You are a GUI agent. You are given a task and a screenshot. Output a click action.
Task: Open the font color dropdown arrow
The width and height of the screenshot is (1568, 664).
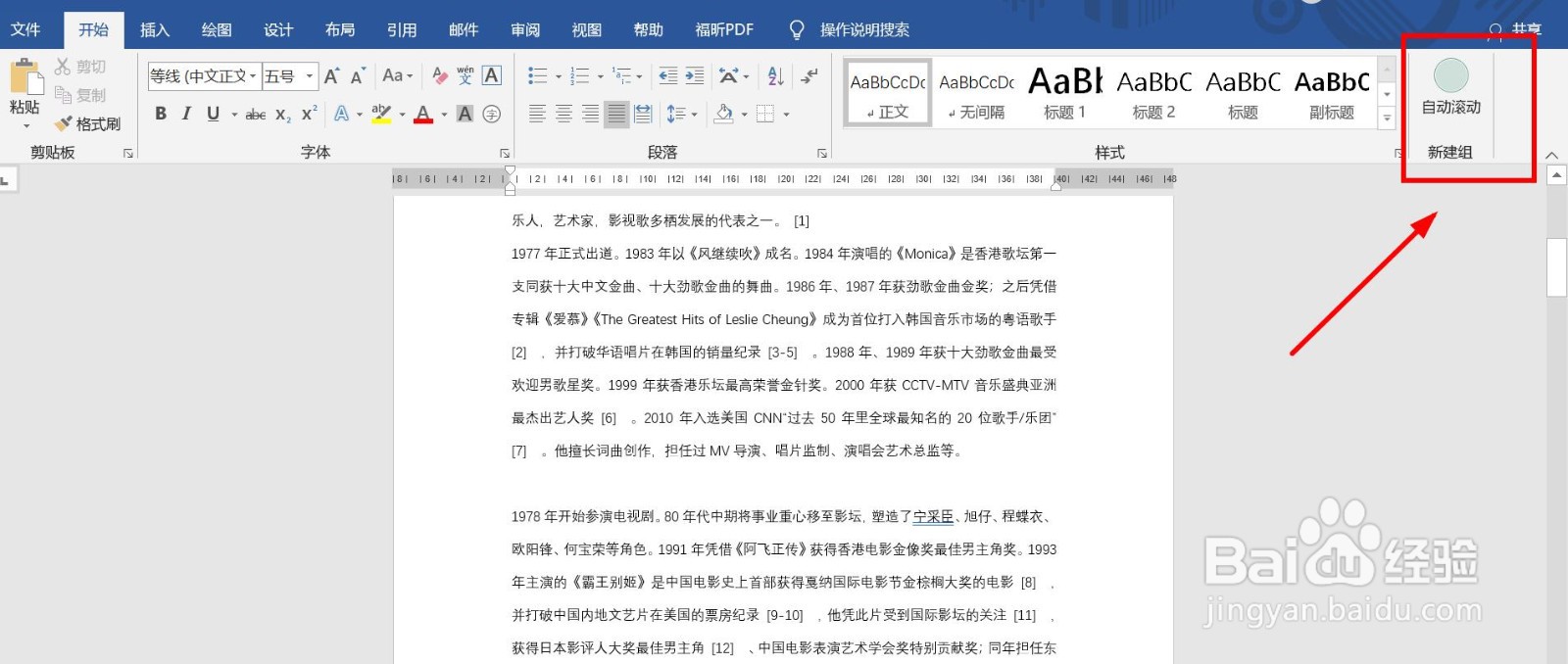coord(444,115)
